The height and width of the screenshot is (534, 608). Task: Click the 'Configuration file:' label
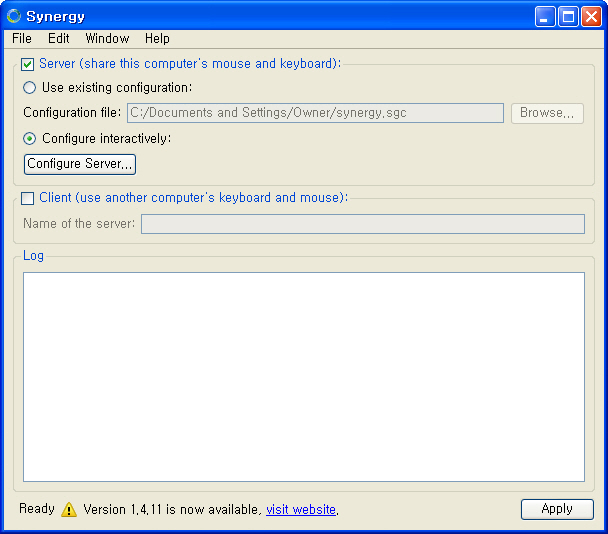point(72,112)
